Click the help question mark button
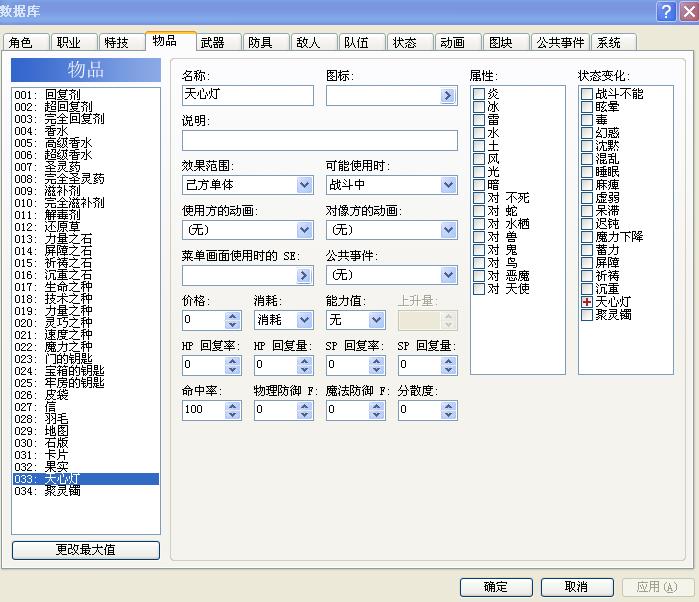The height and width of the screenshot is (602, 699). [x=666, y=11]
